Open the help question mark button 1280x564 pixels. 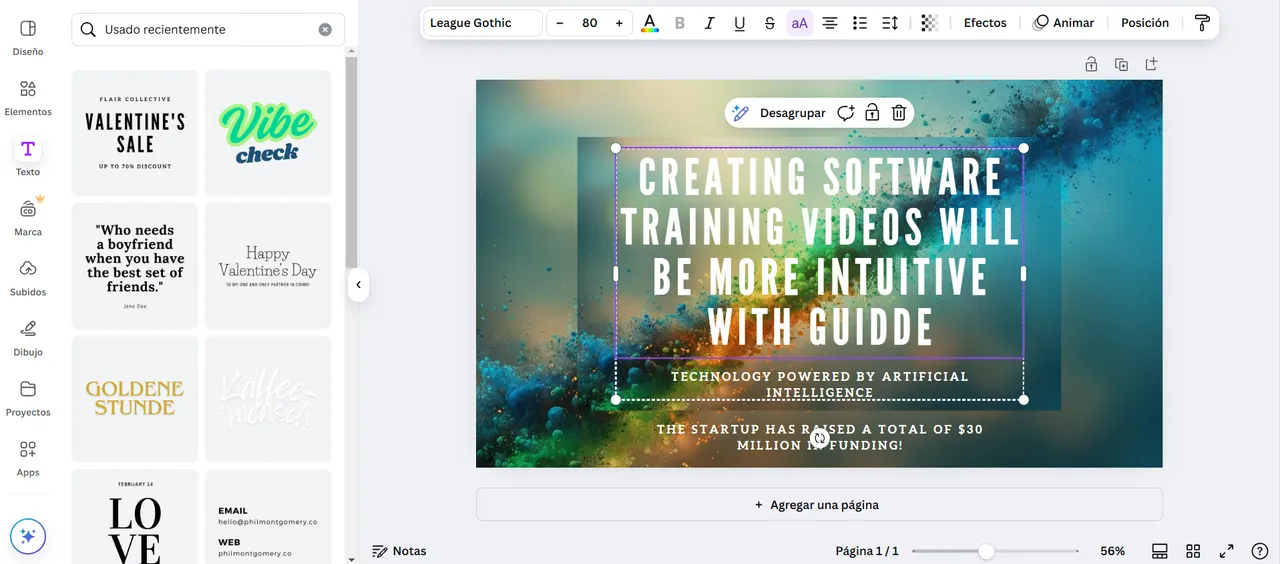point(1260,551)
